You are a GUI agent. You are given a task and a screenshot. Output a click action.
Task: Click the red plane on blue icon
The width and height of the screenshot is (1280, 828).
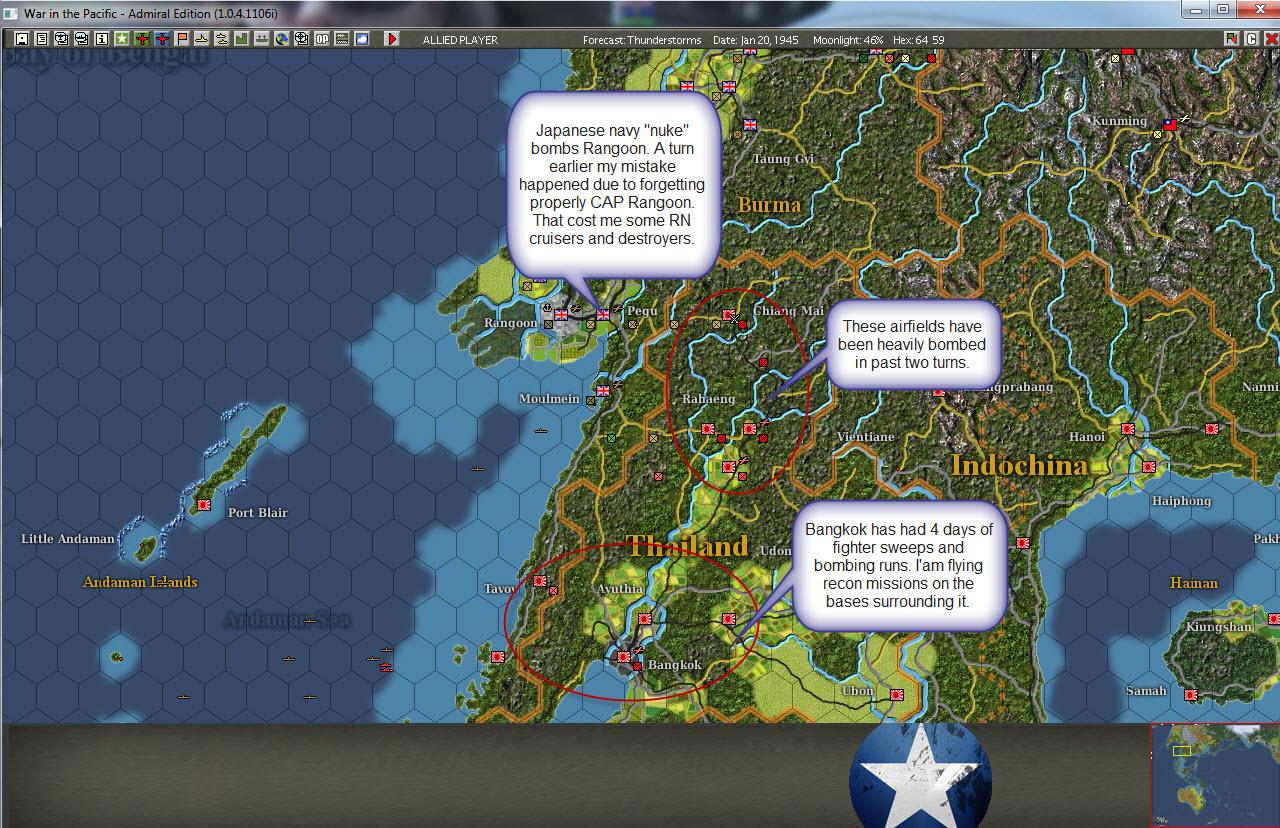(x=162, y=39)
